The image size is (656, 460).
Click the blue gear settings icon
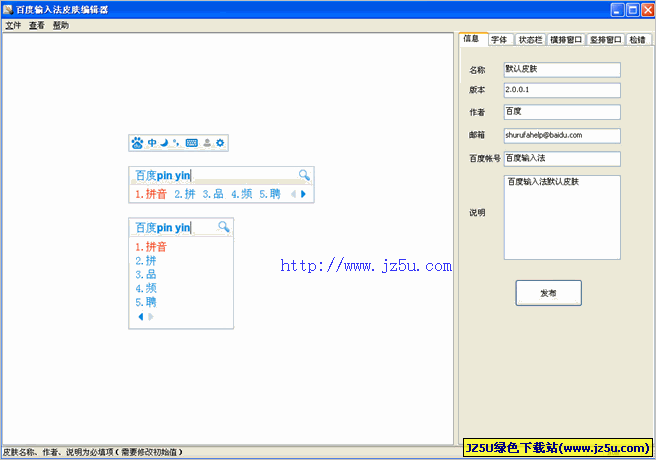click(220, 143)
